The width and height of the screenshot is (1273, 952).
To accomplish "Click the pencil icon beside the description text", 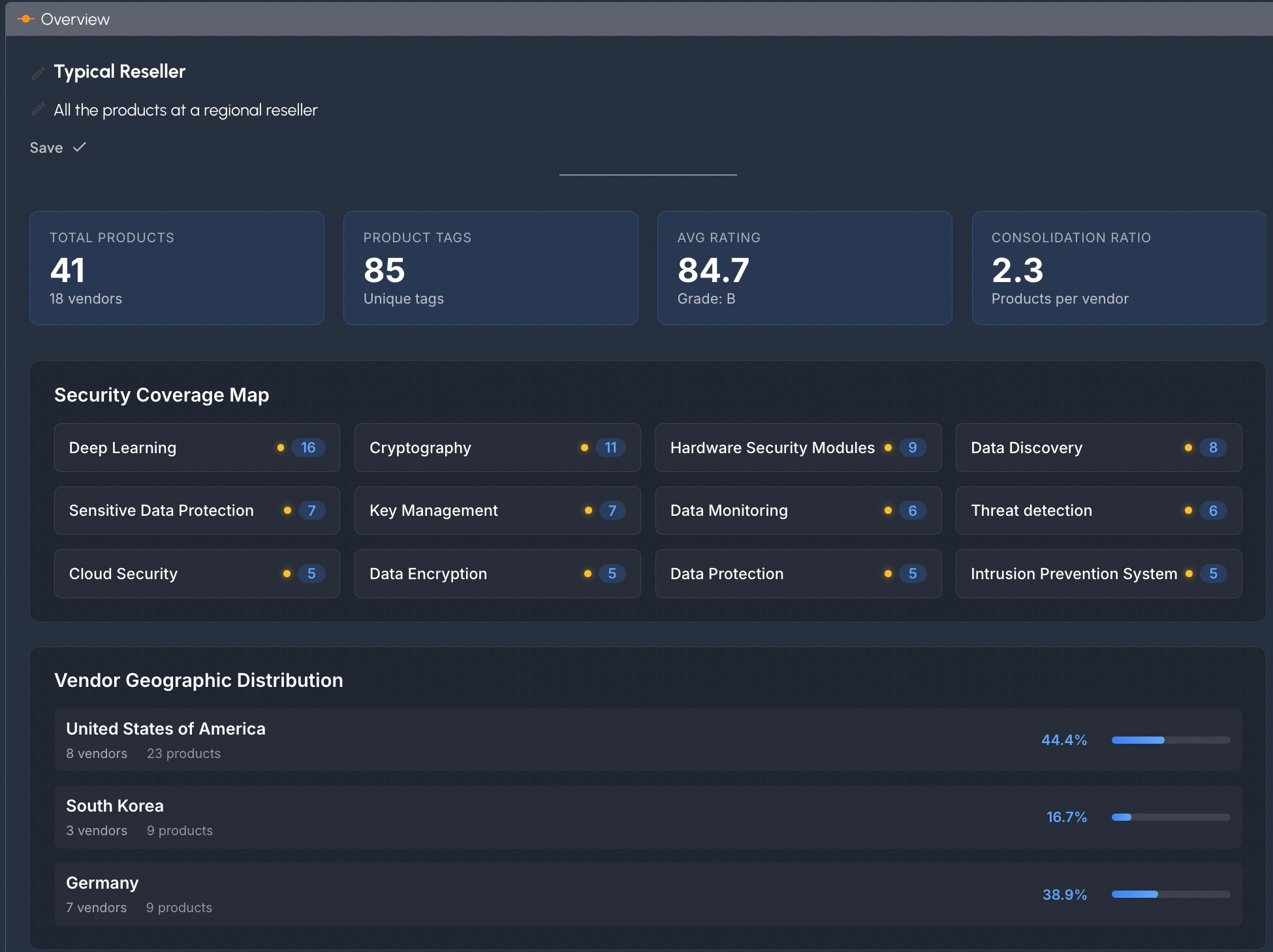I will pos(38,109).
